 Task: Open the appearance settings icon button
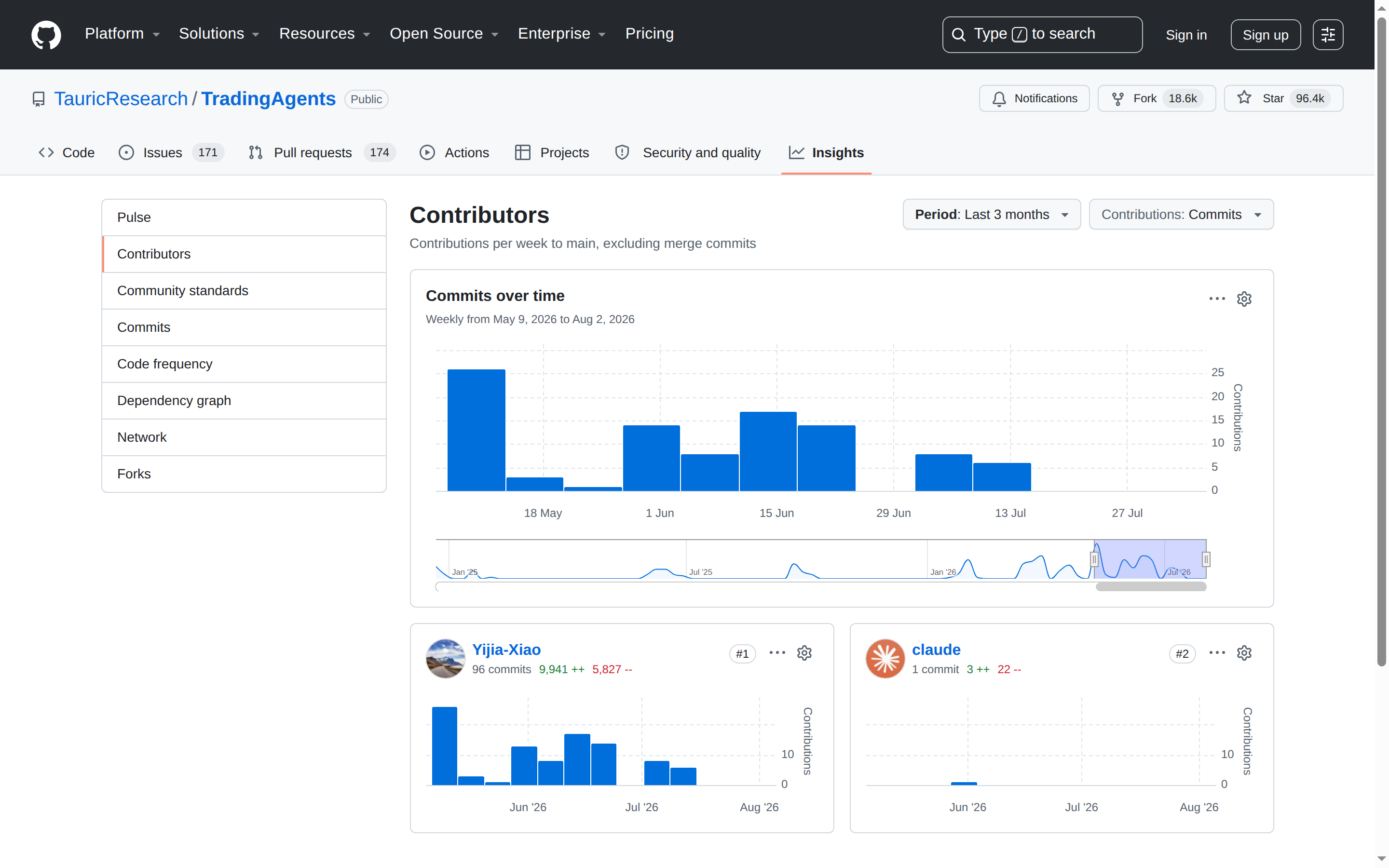[x=1328, y=35]
